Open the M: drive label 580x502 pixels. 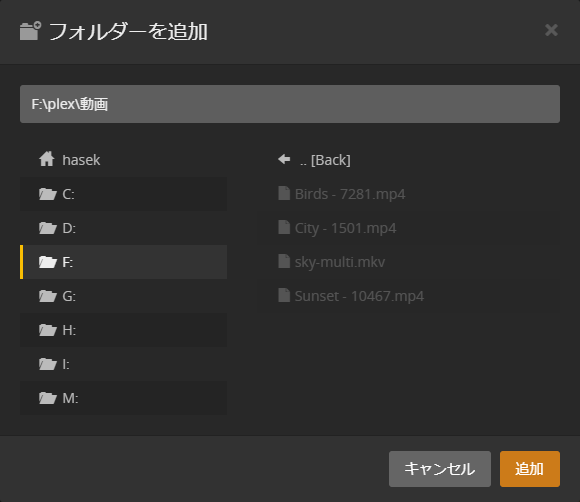tap(70, 398)
